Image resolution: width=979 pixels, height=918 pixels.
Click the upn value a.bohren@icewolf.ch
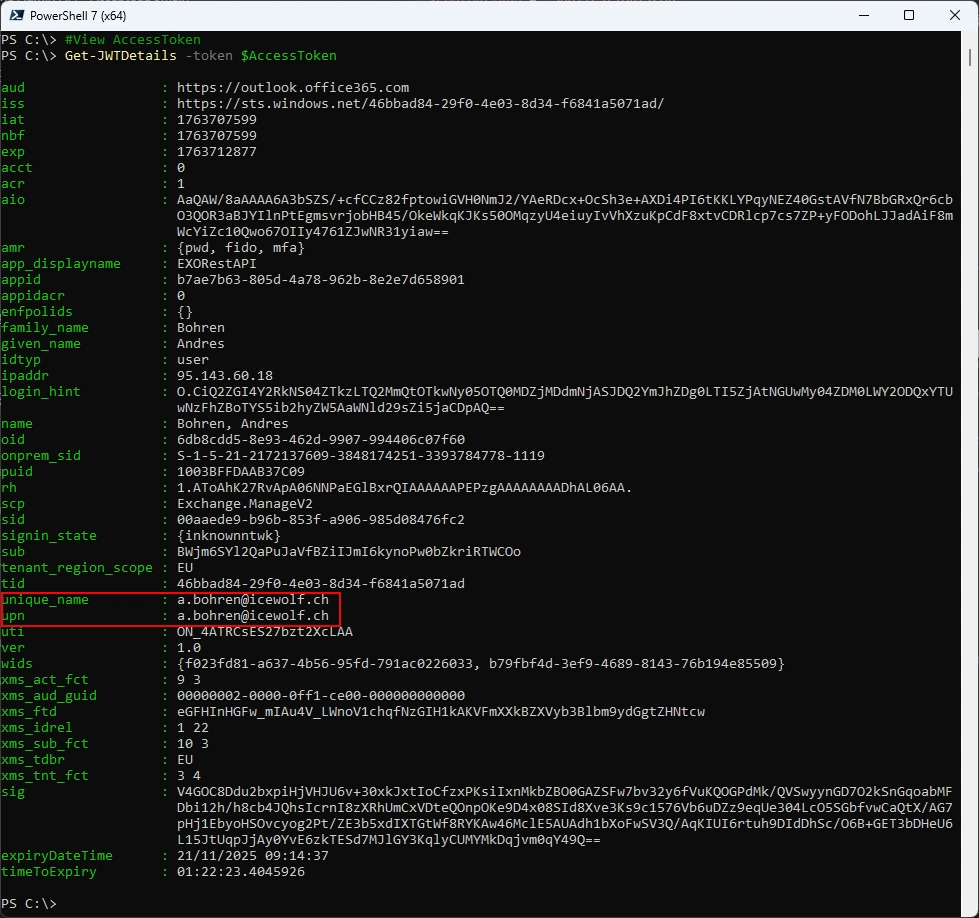point(253,616)
